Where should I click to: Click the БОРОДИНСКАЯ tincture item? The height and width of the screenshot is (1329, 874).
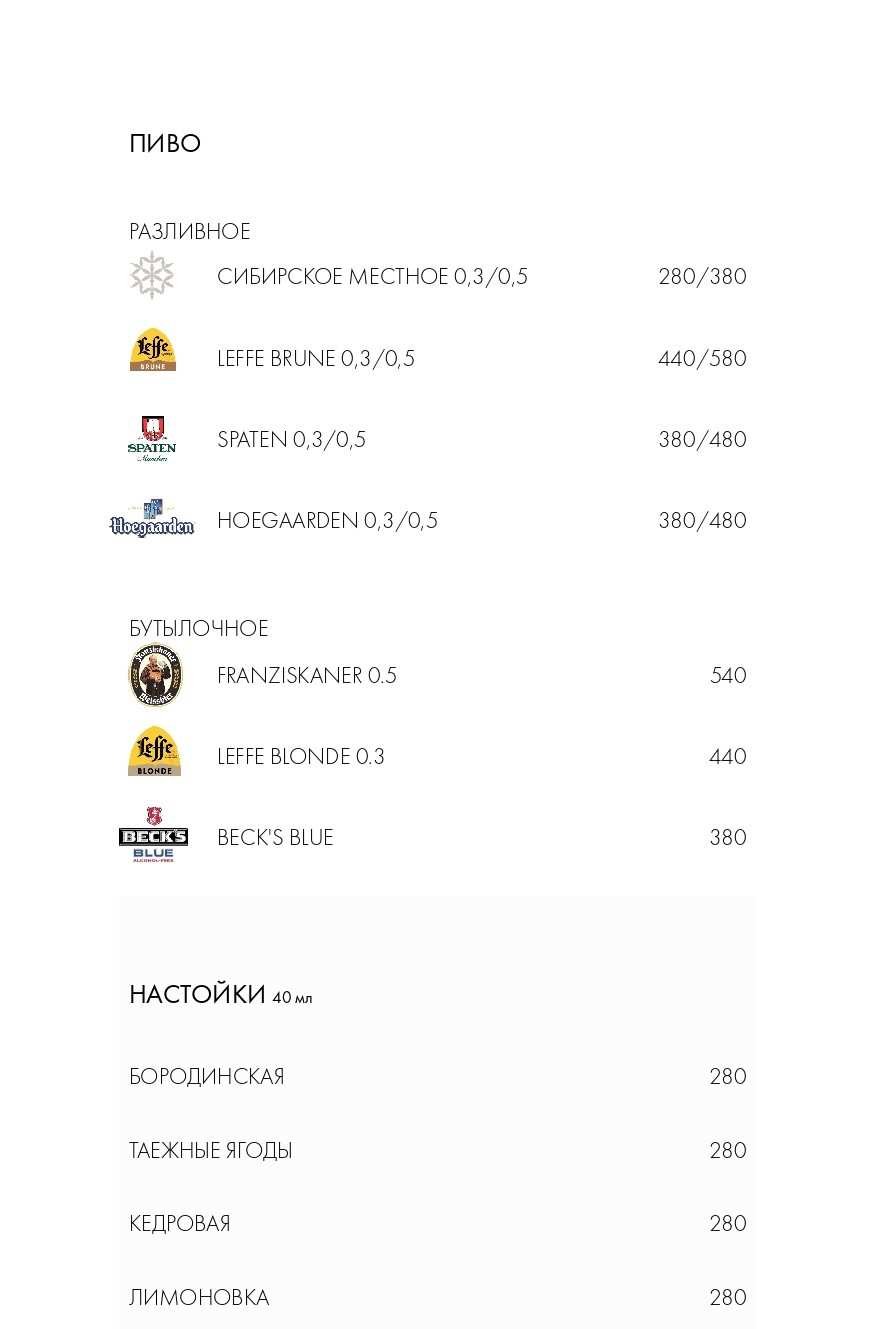[206, 1077]
